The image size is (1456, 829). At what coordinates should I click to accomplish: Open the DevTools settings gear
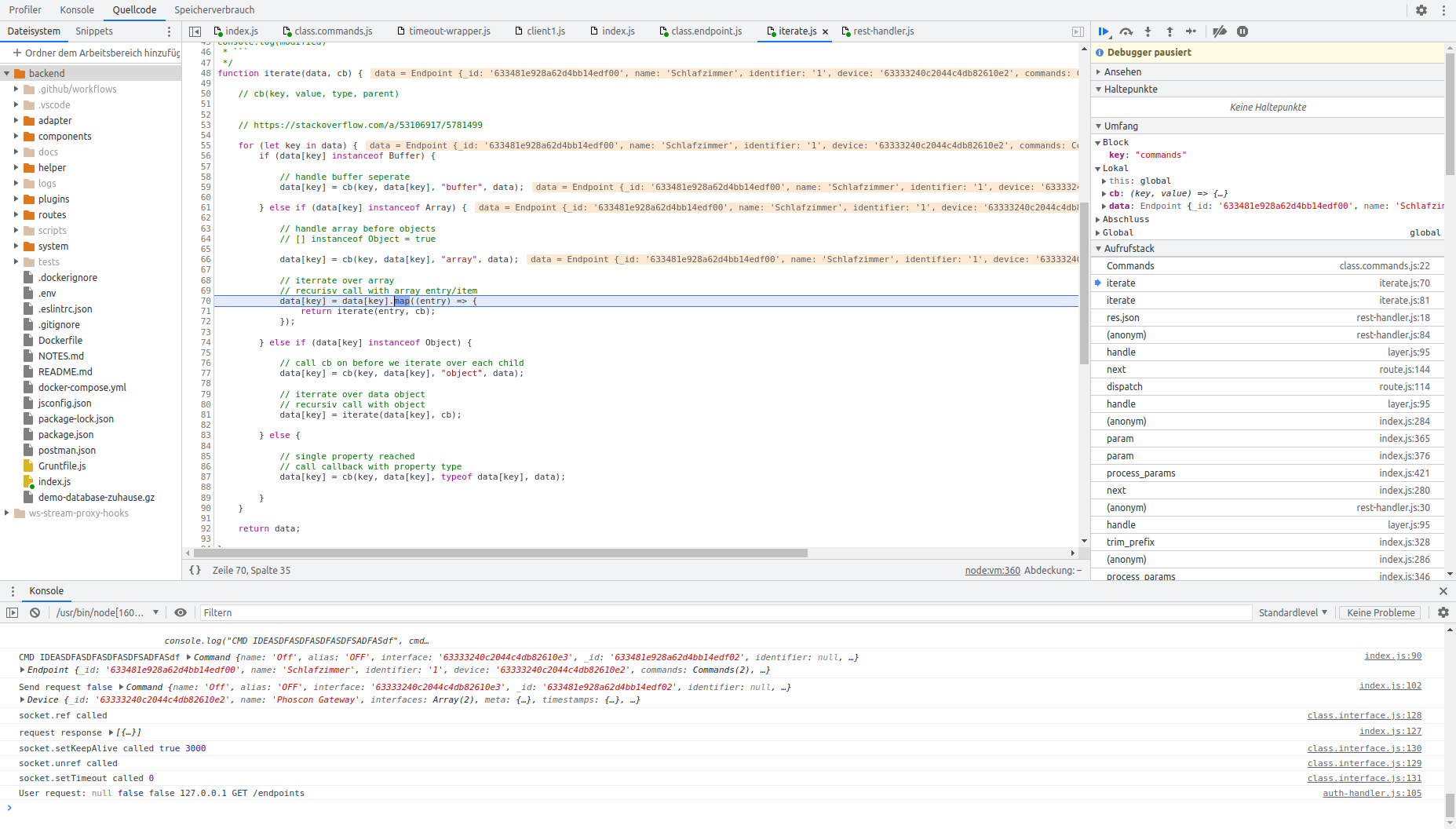(1422, 9)
